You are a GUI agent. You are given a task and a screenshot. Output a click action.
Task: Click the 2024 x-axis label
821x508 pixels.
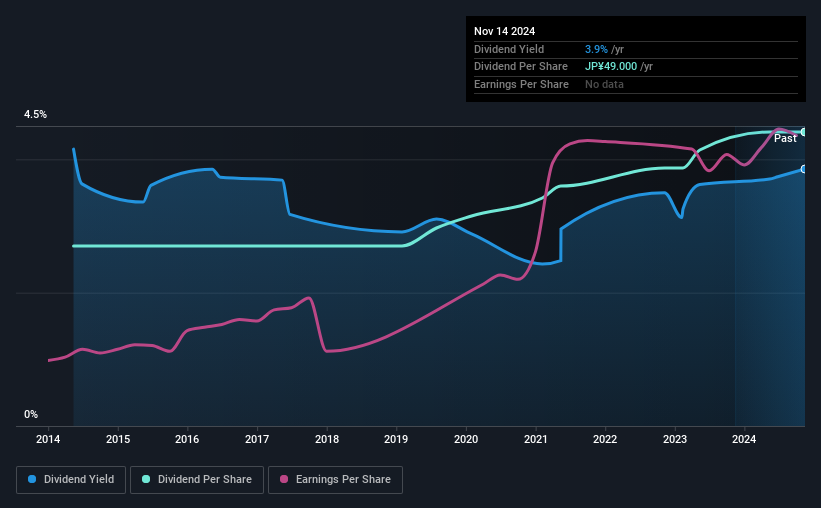[x=744, y=439]
